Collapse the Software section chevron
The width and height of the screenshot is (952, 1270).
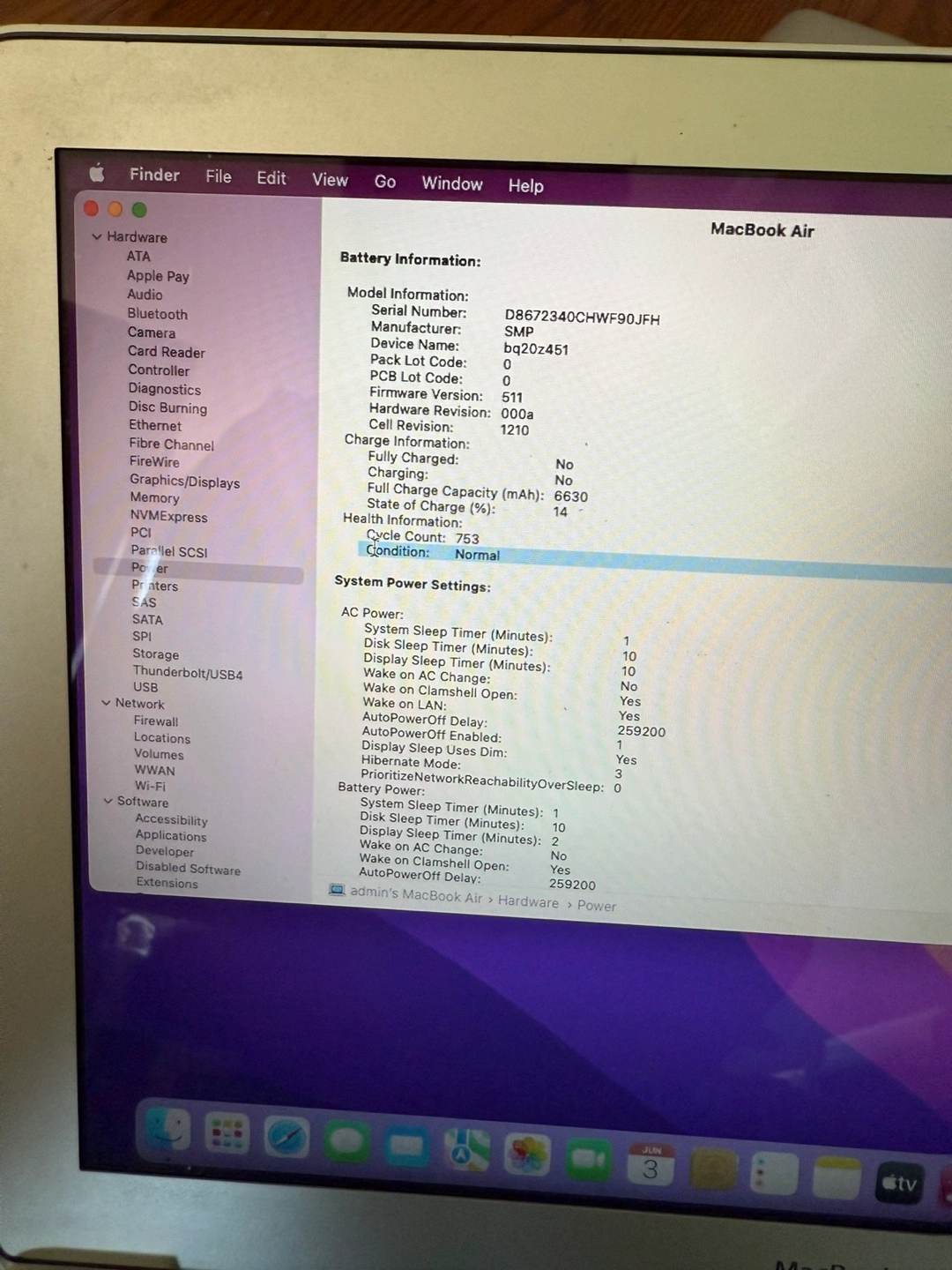point(108,801)
